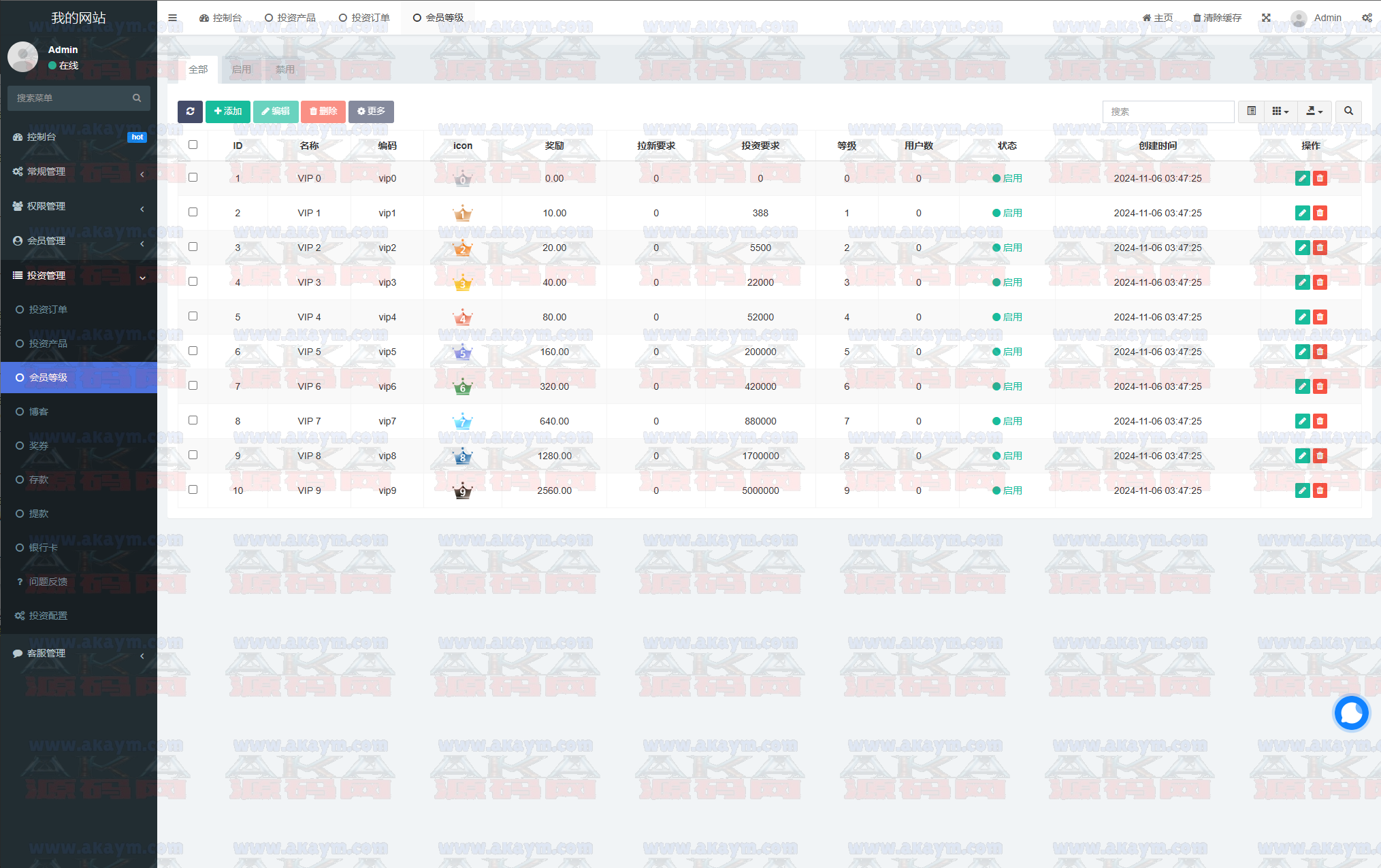Check the select-all header checkbox
This screenshot has width=1381, height=868.
point(193,145)
